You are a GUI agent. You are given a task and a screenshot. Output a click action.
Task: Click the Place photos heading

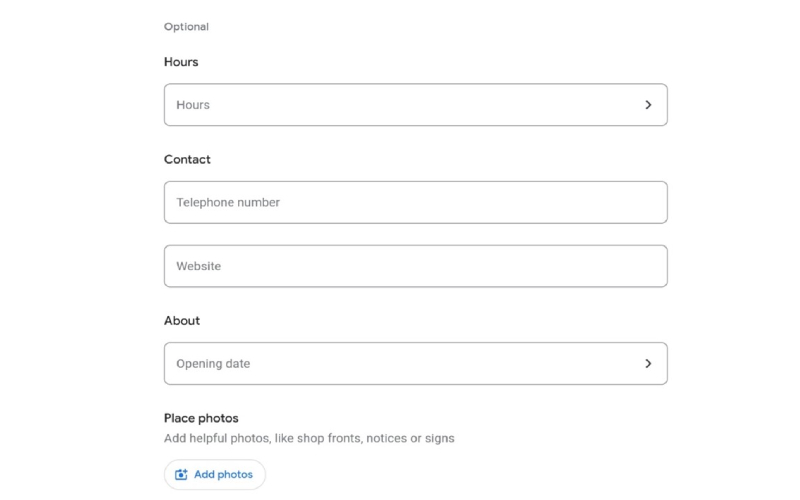coord(201,418)
